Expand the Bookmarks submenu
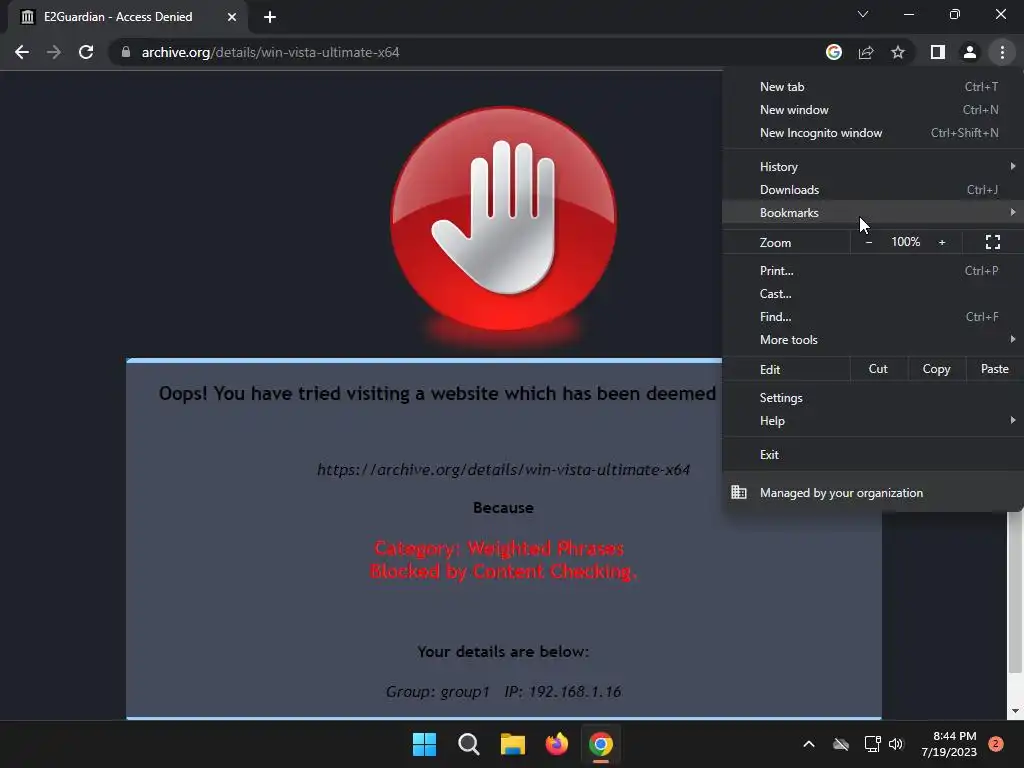This screenshot has height=768, width=1024. tap(873, 212)
